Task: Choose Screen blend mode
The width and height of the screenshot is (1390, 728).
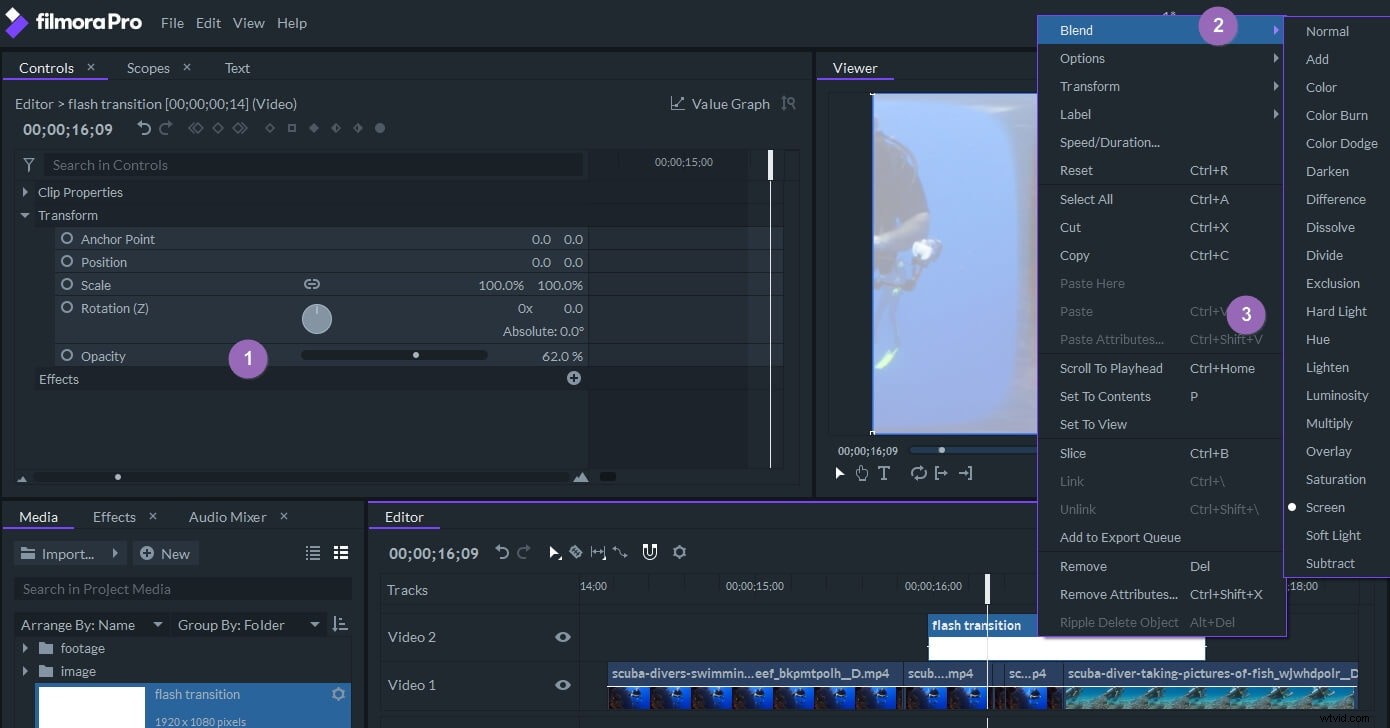Action: click(1324, 507)
